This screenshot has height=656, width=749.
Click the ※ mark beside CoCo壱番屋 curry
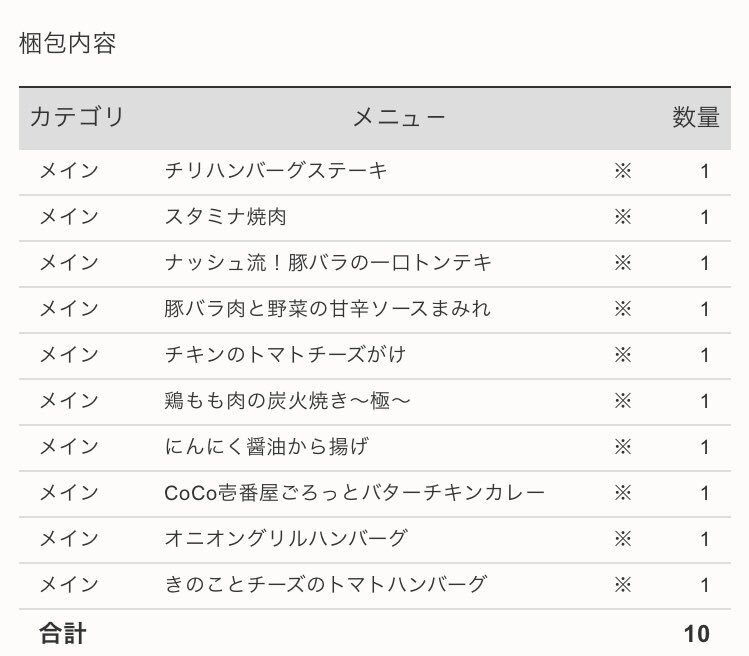tap(623, 493)
